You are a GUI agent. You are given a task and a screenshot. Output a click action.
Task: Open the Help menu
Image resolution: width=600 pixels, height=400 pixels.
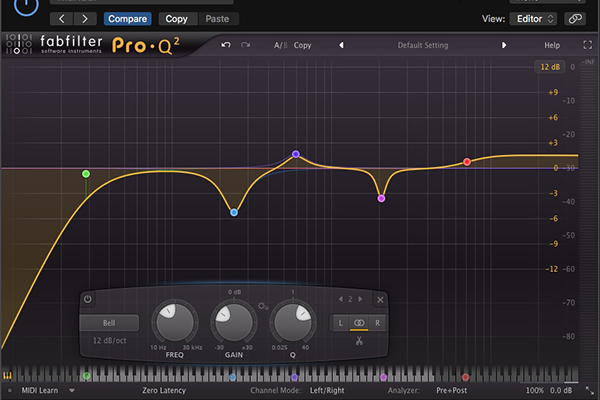click(552, 45)
